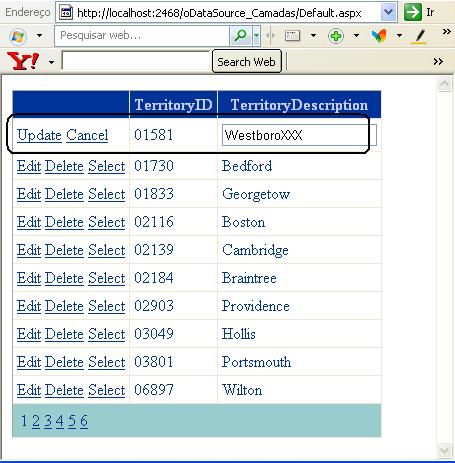This screenshot has height=463, width=455.
Task: Go to page 3 of grid
Action: pyautogui.click(x=48, y=421)
